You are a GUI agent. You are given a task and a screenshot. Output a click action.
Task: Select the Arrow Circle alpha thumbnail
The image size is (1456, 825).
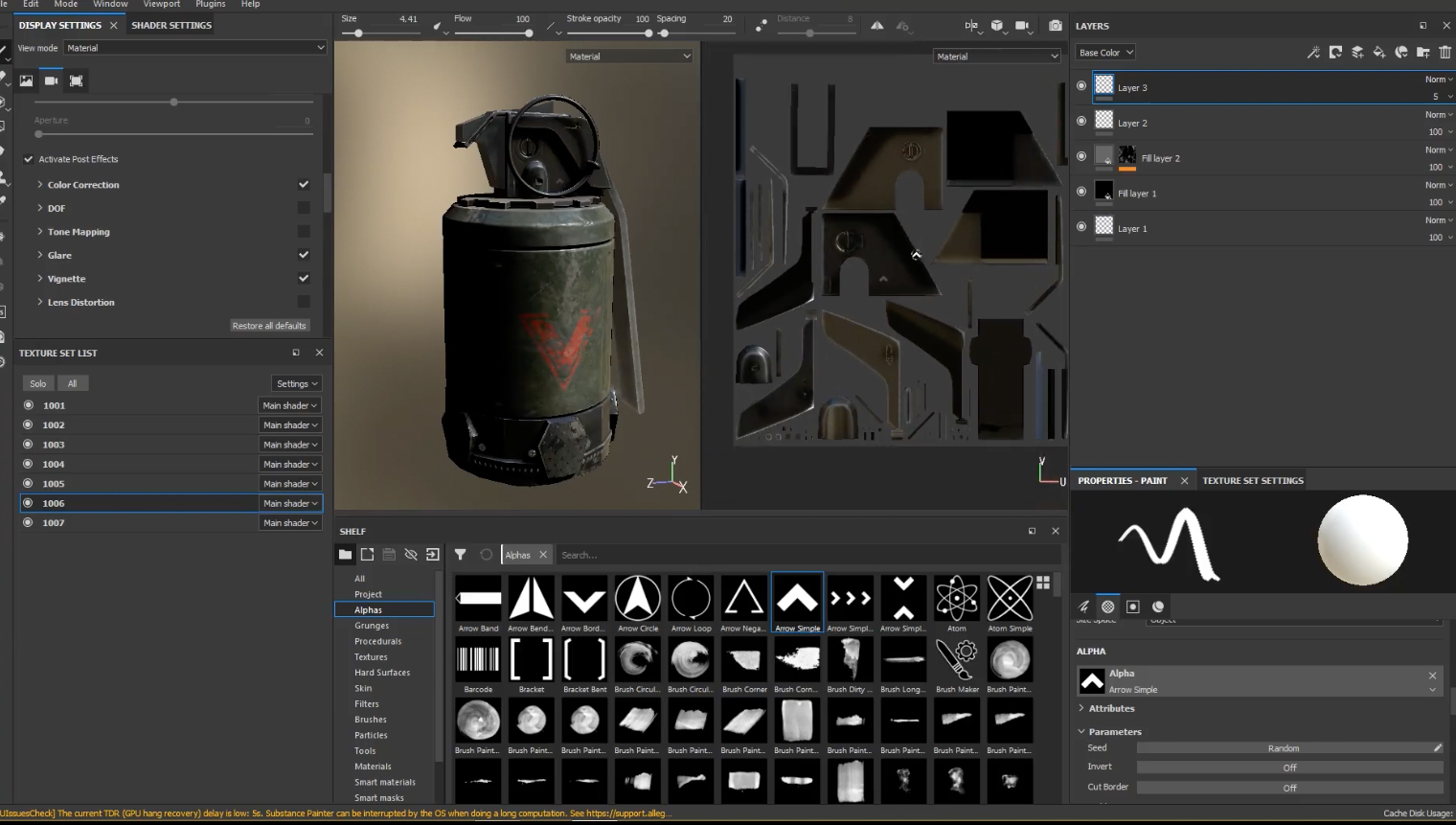pyautogui.click(x=637, y=599)
